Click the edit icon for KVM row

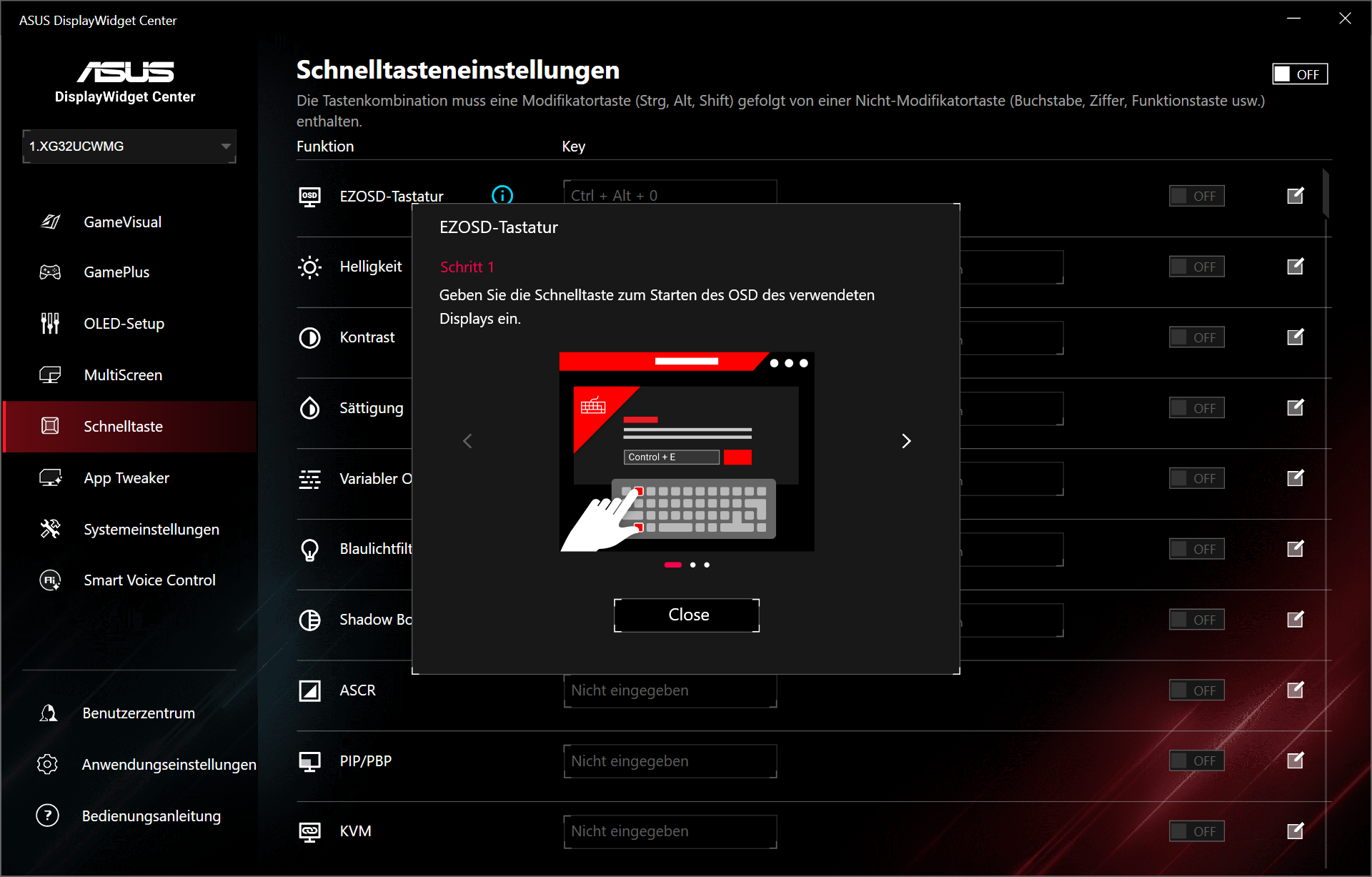coord(1295,831)
